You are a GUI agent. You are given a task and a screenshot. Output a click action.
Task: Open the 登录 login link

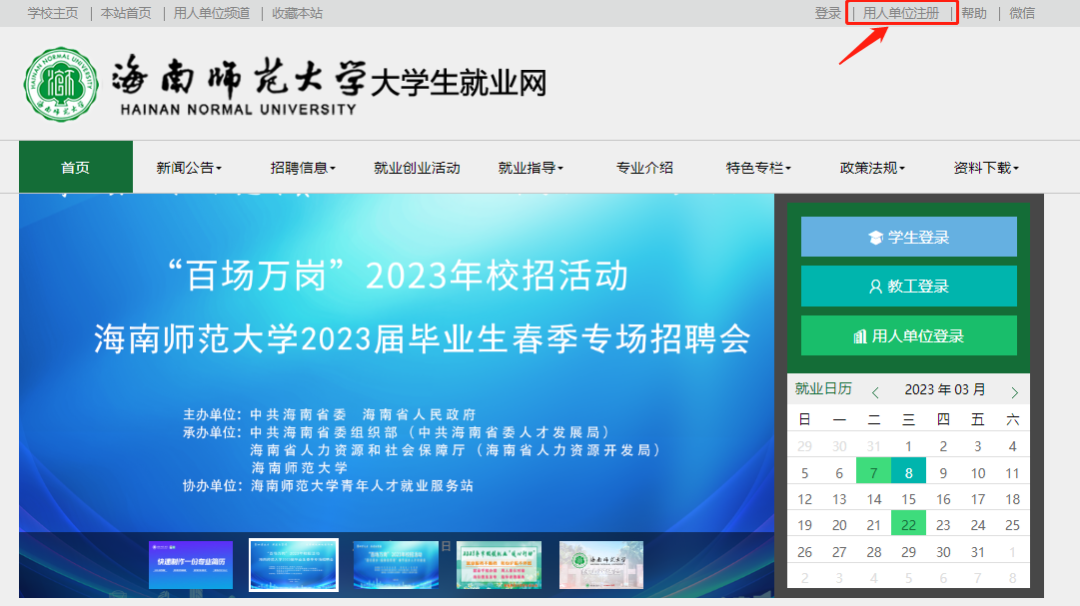coord(827,13)
